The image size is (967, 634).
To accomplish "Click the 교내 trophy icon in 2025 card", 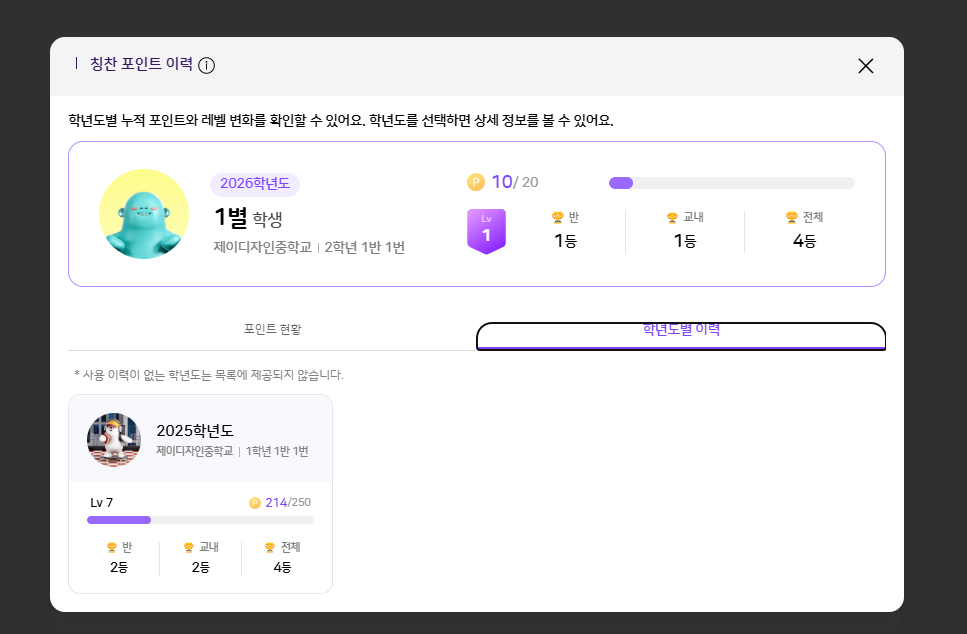I will [x=189, y=548].
